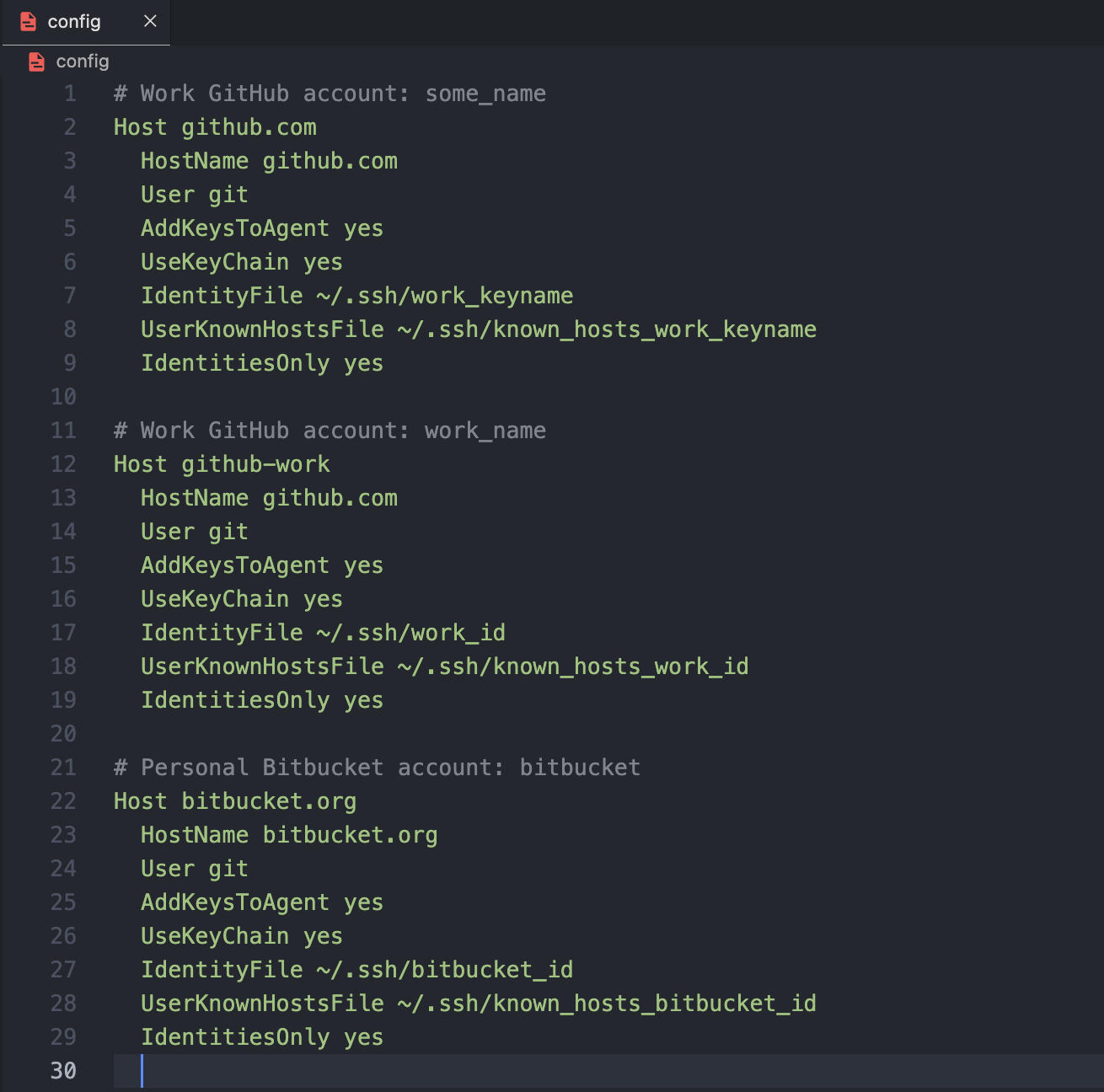Click 'UserKnownHostsFile ~/.ssh/known_hosts_bitbucket_id'
The image size is (1104, 1092).
tap(479, 1004)
